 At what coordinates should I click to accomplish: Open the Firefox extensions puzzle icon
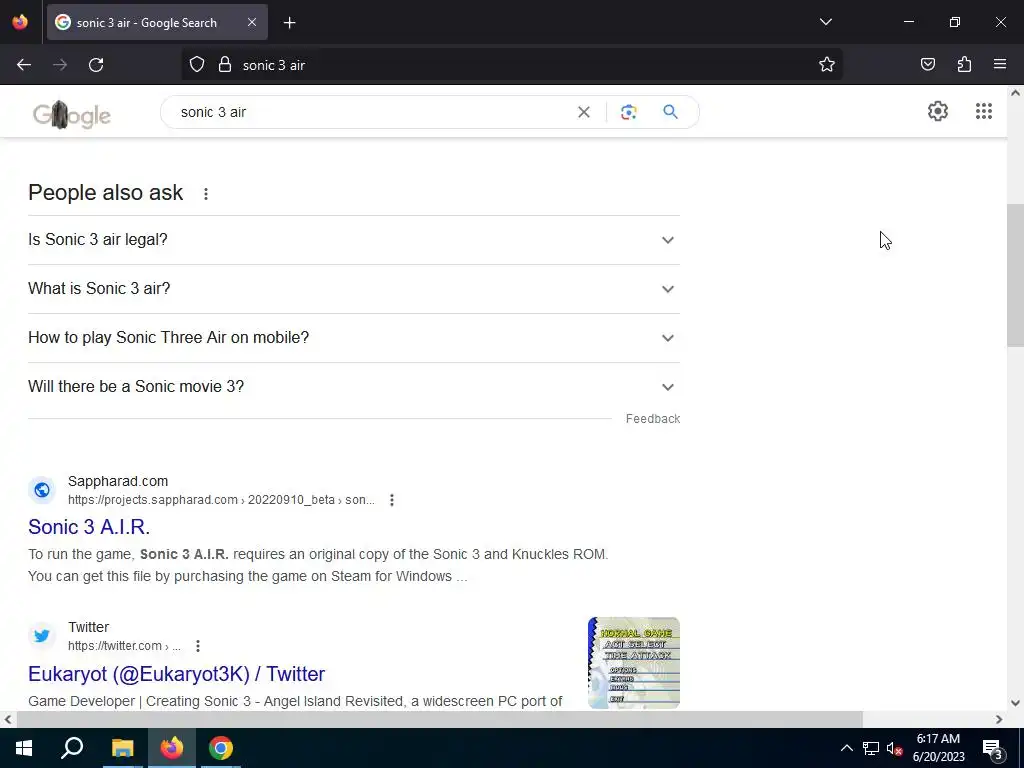coord(964,64)
